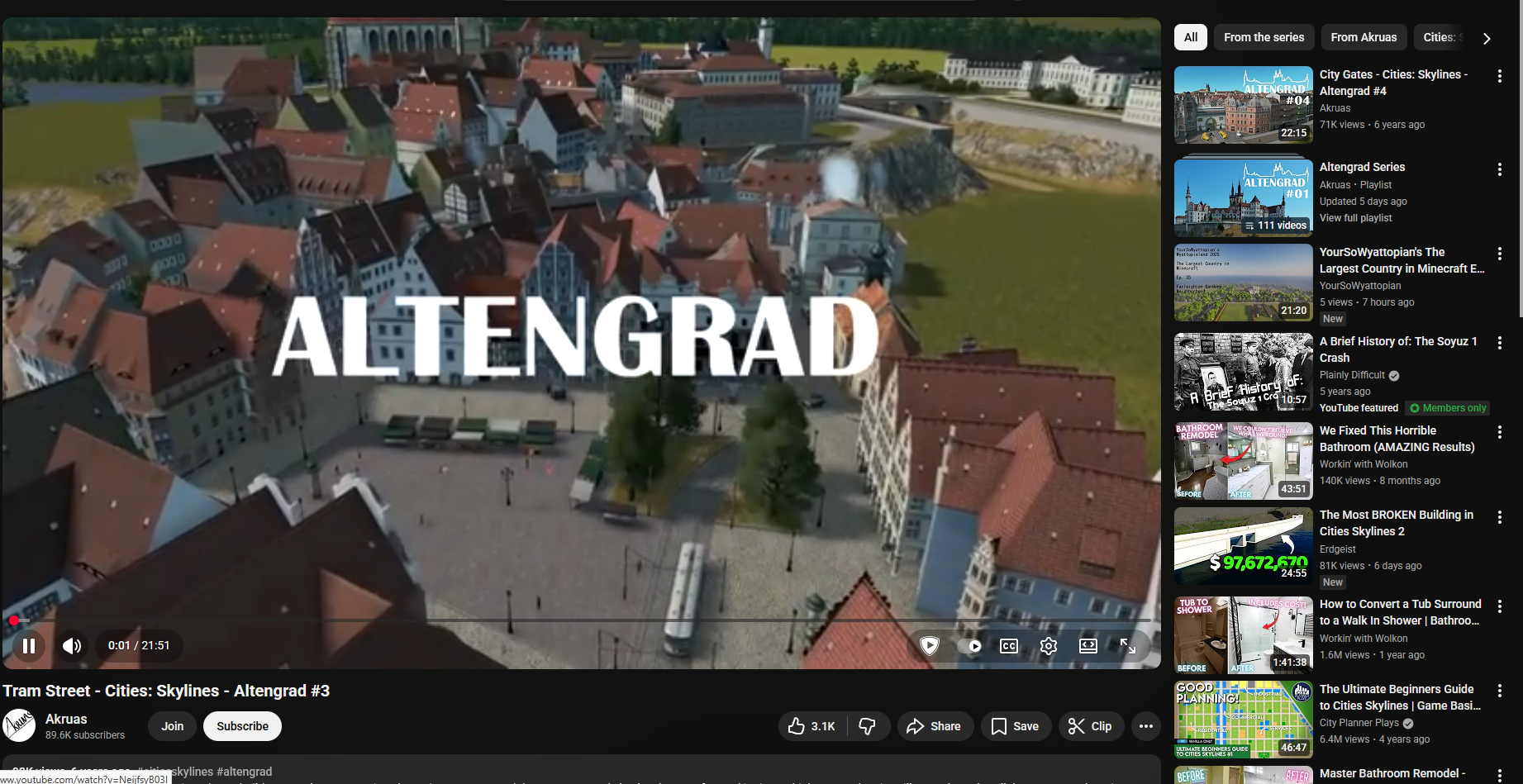The height and width of the screenshot is (784, 1523).
Task: Click the shield icon in player controls
Action: (930, 646)
